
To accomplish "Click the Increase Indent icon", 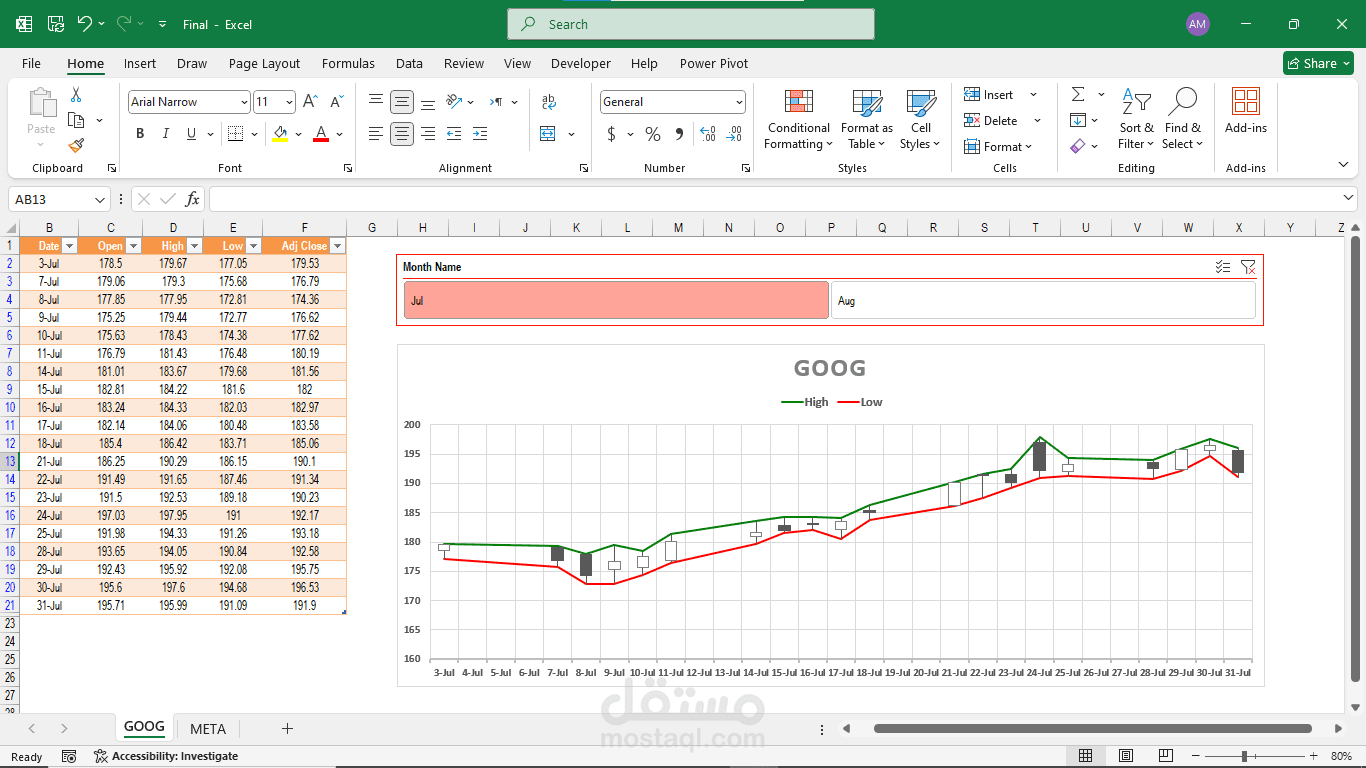I will [x=480, y=133].
